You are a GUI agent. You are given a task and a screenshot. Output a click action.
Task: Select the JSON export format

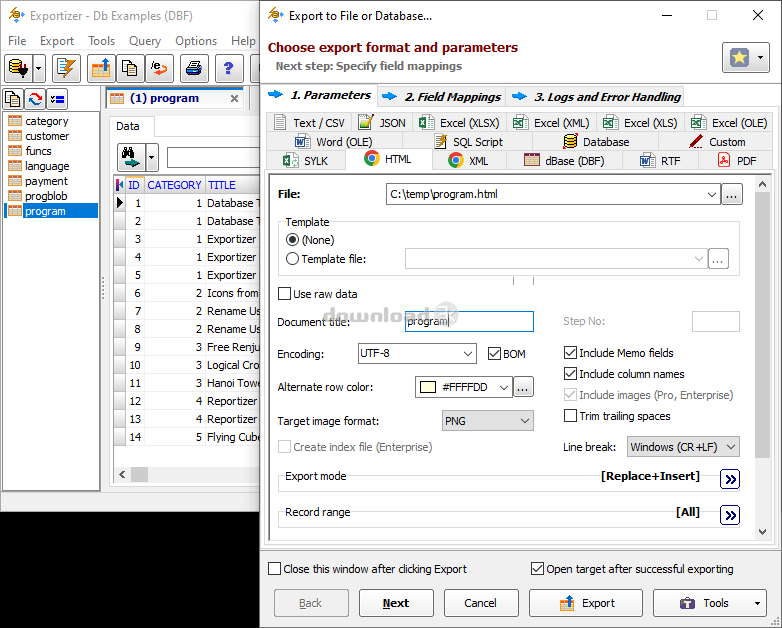click(382, 123)
